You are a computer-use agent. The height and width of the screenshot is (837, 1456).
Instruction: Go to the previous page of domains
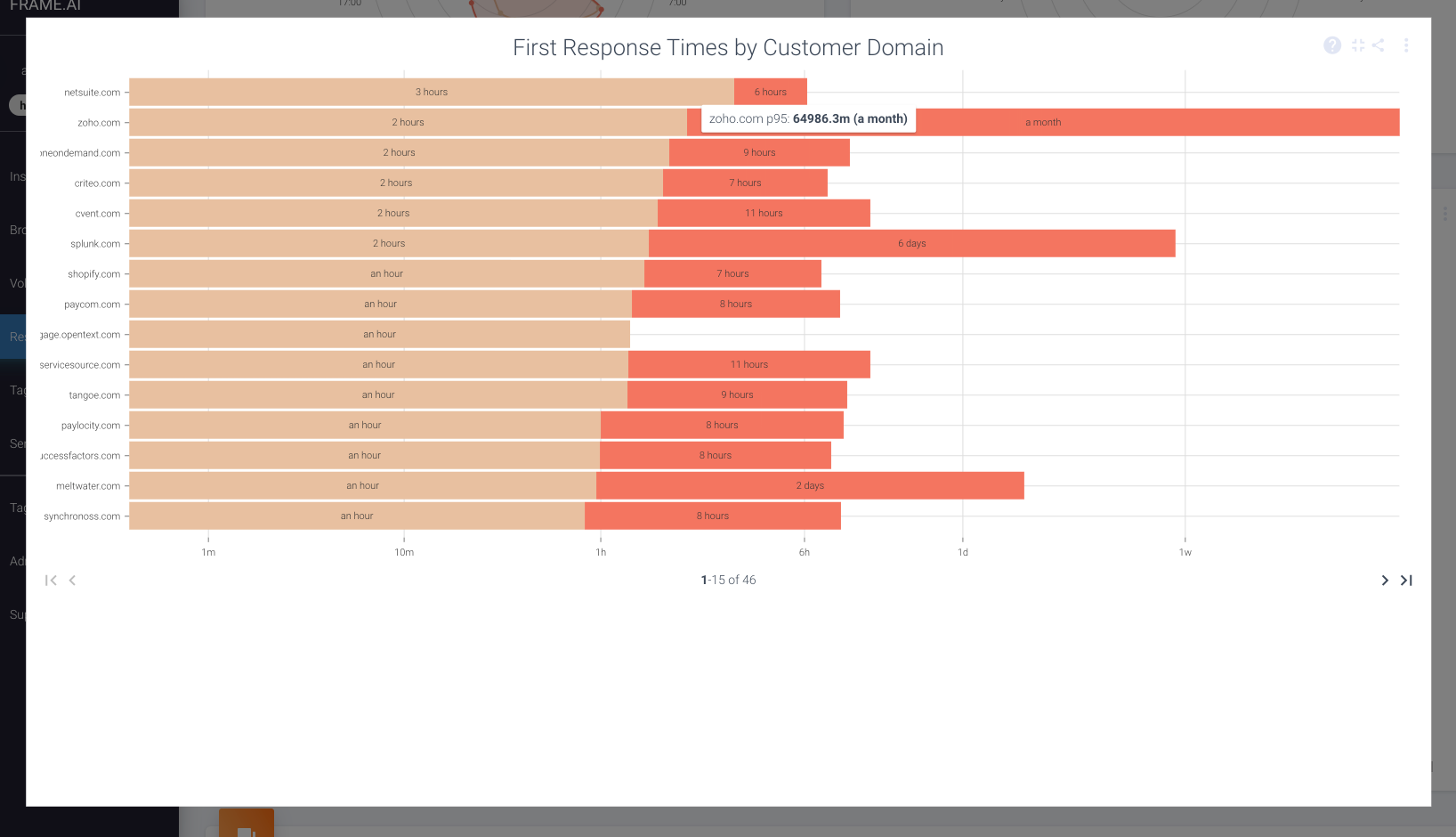72,581
